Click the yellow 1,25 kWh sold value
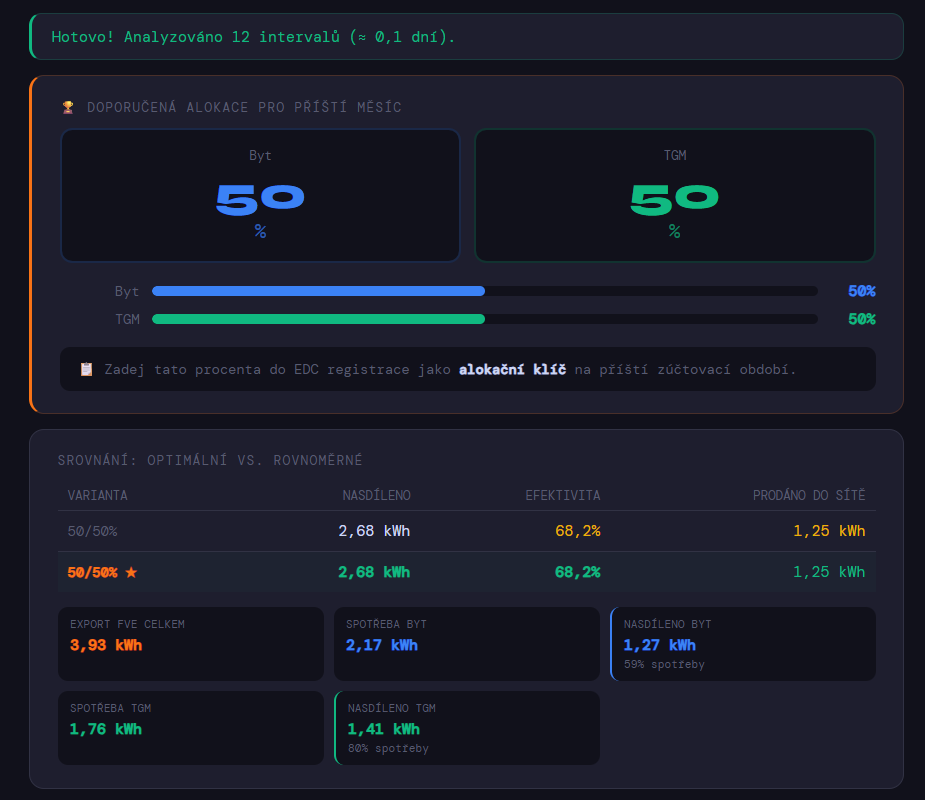Image resolution: width=925 pixels, height=800 pixels. [829, 531]
